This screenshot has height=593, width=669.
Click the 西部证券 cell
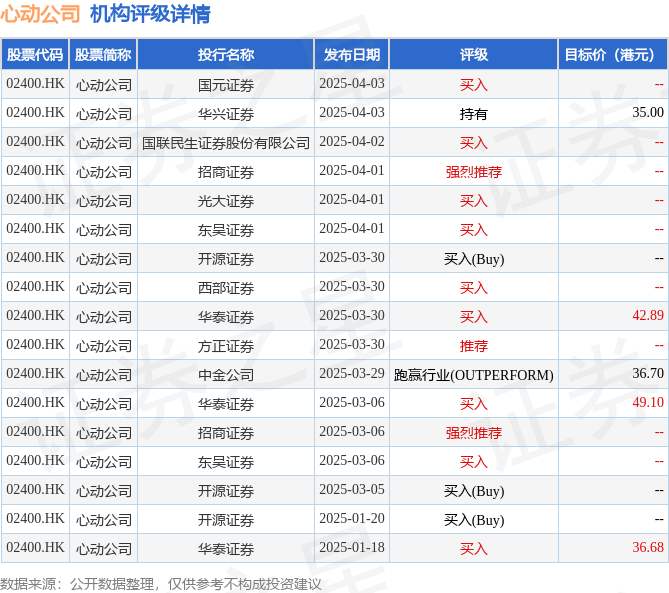226,288
